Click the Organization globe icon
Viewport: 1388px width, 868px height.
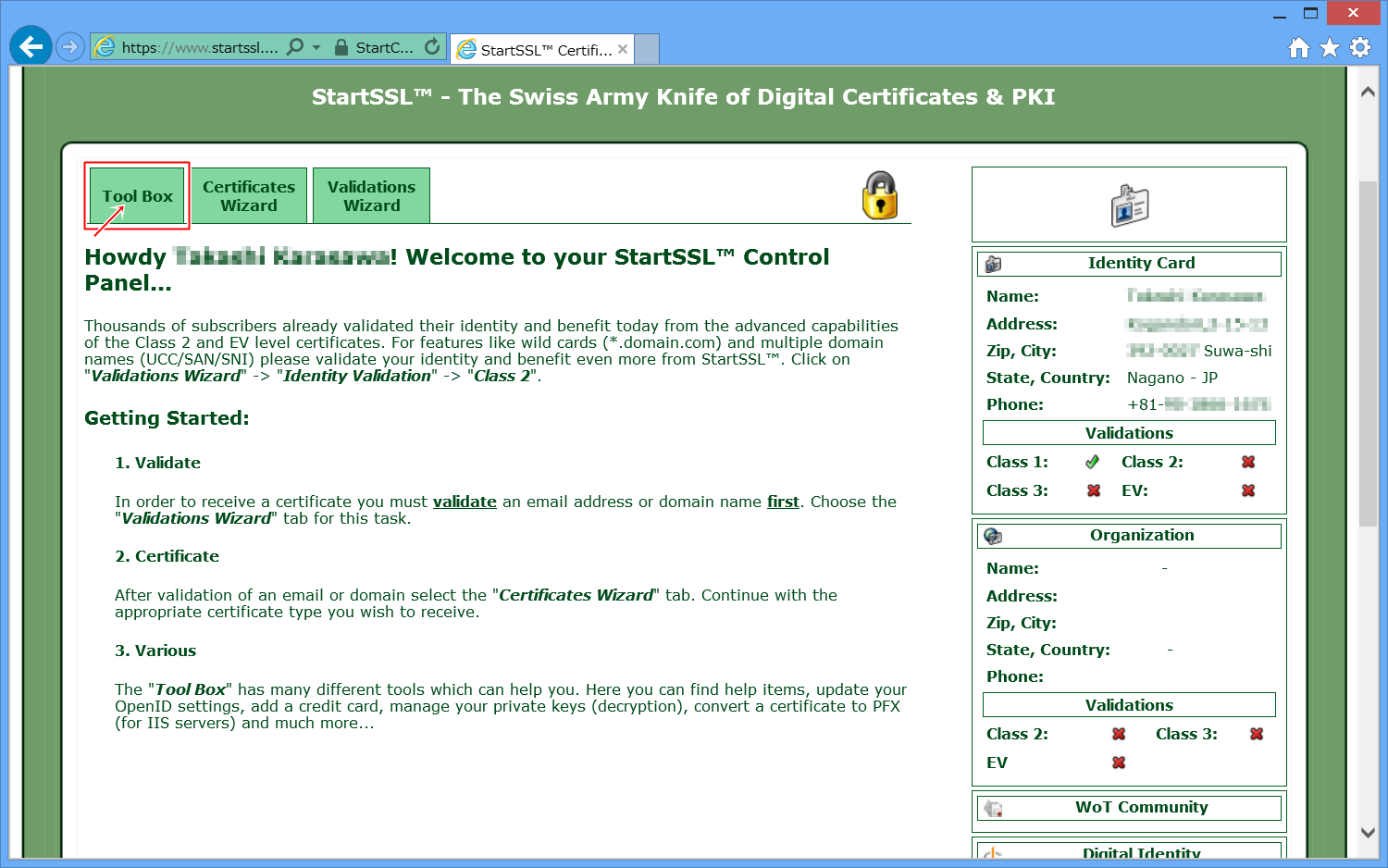pos(994,536)
